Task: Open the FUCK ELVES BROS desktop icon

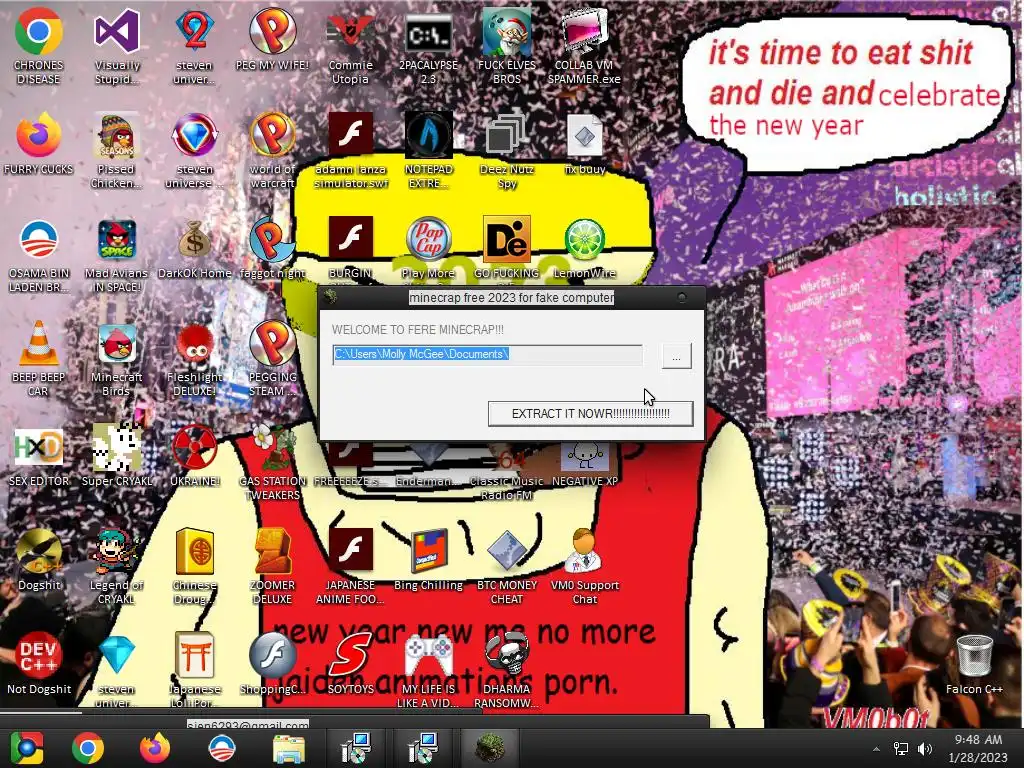Action: coord(506,33)
